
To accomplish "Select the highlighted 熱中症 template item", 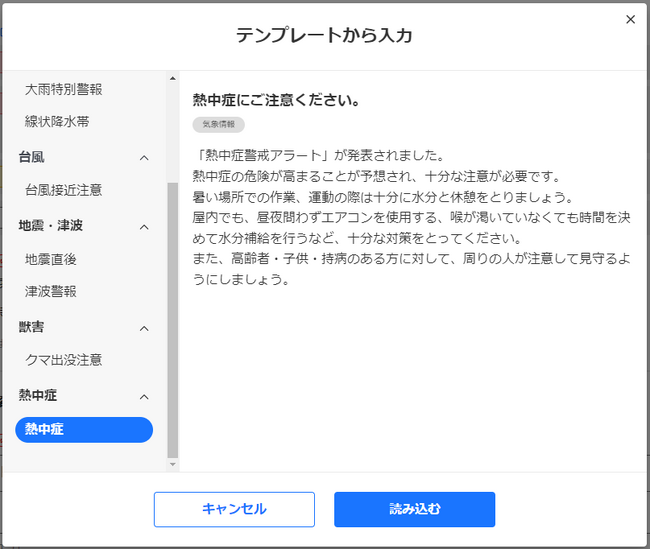I will tap(84, 430).
